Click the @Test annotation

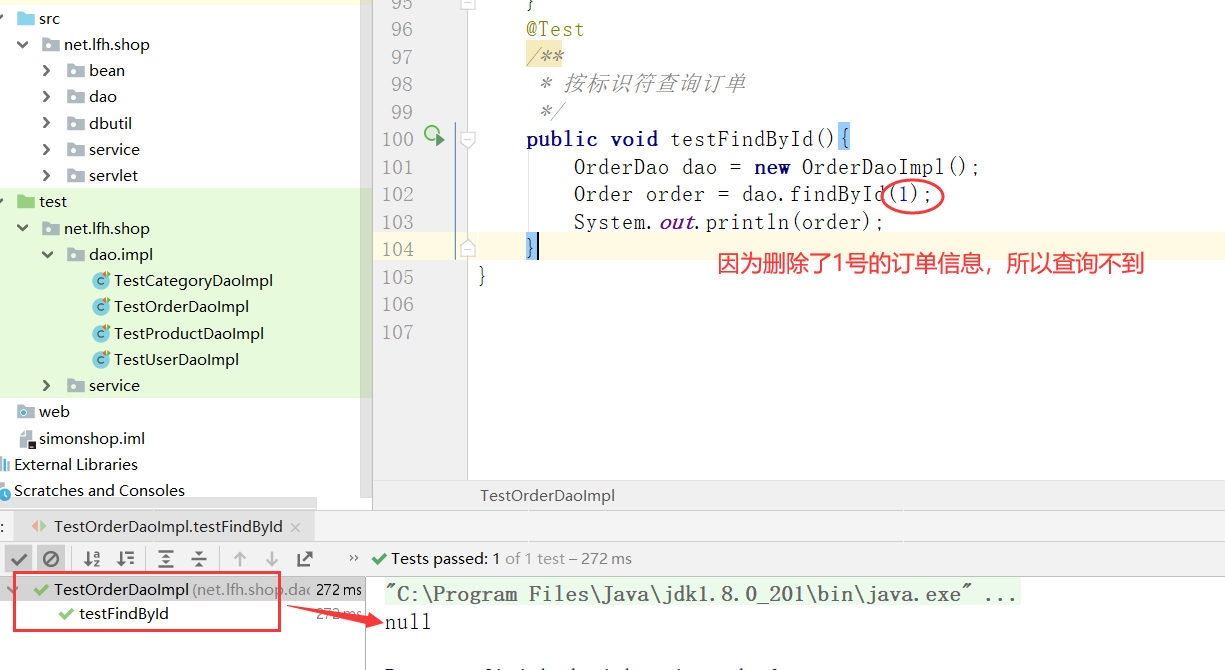556,30
